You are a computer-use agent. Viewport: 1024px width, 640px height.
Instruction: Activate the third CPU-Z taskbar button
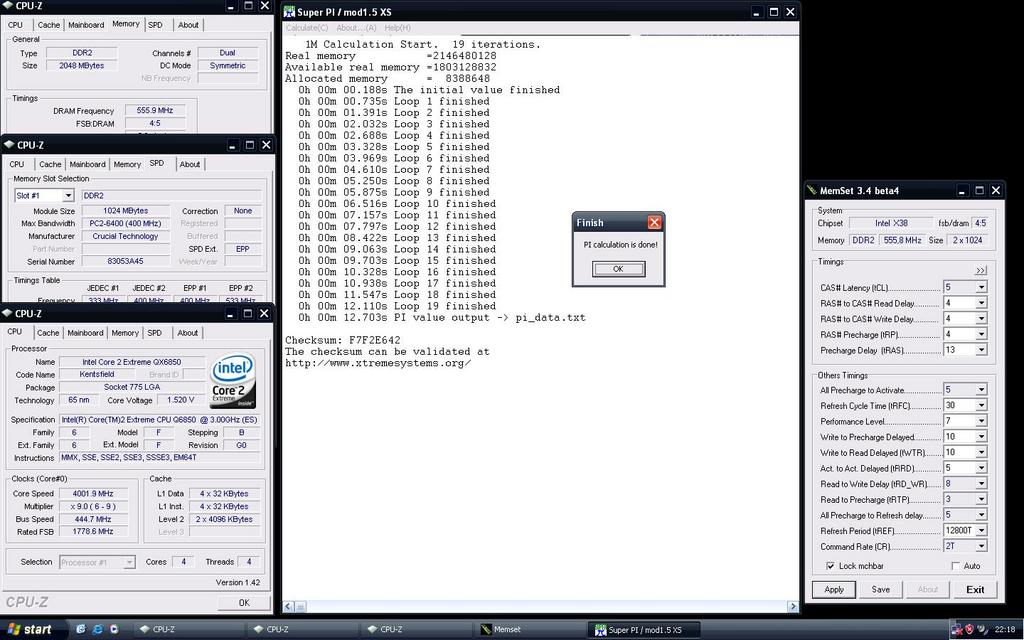pos(417,630)
